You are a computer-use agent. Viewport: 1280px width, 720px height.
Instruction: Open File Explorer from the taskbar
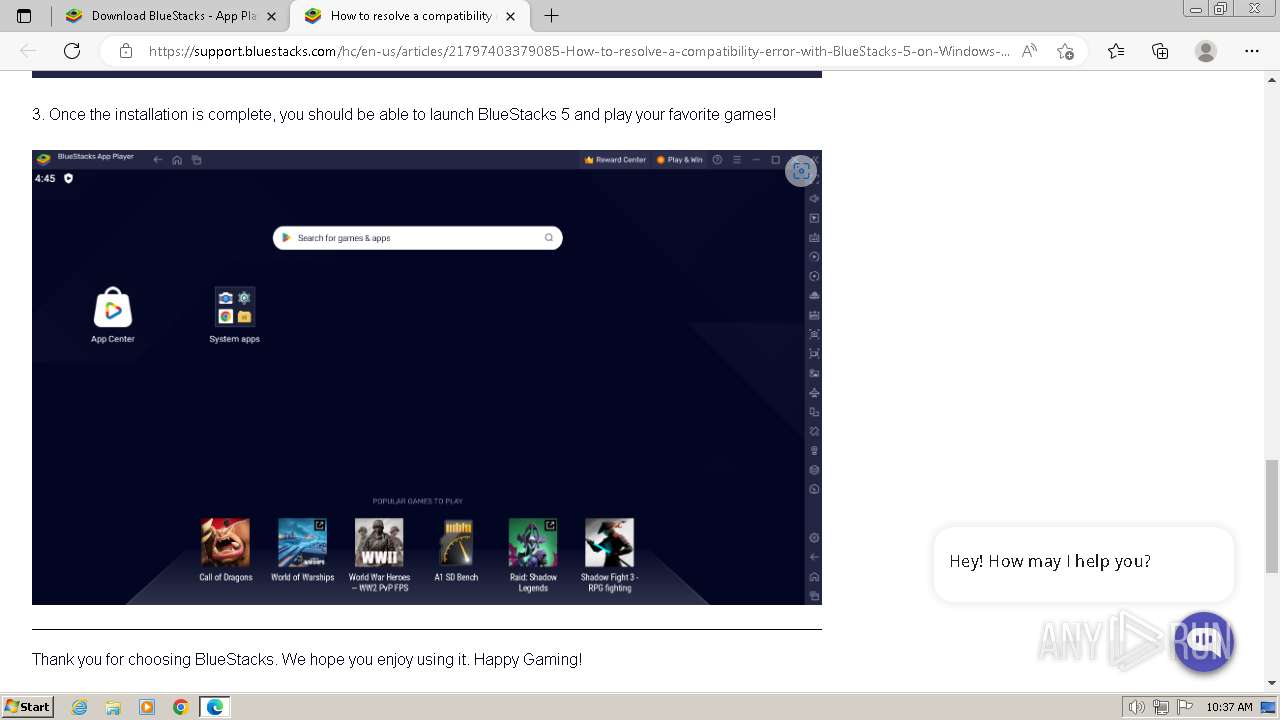click(113, 707)
